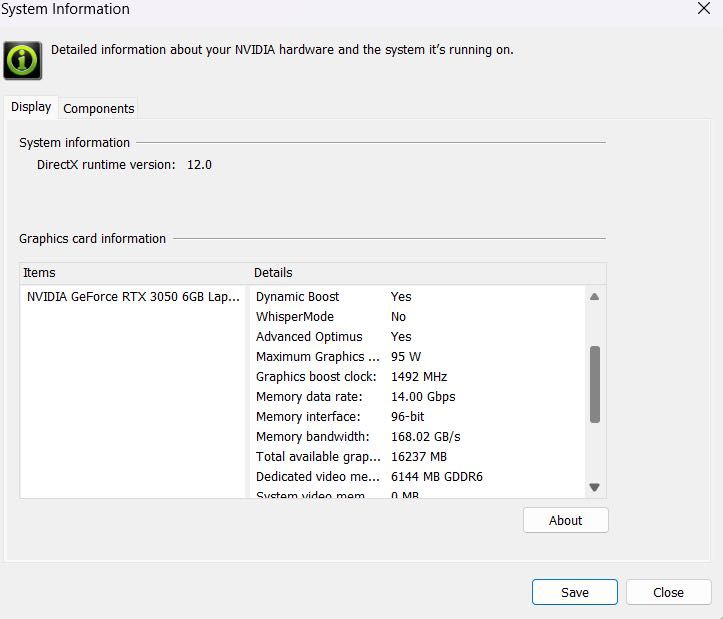
Task: Select Total available graphics memory label
Action: 318,457
